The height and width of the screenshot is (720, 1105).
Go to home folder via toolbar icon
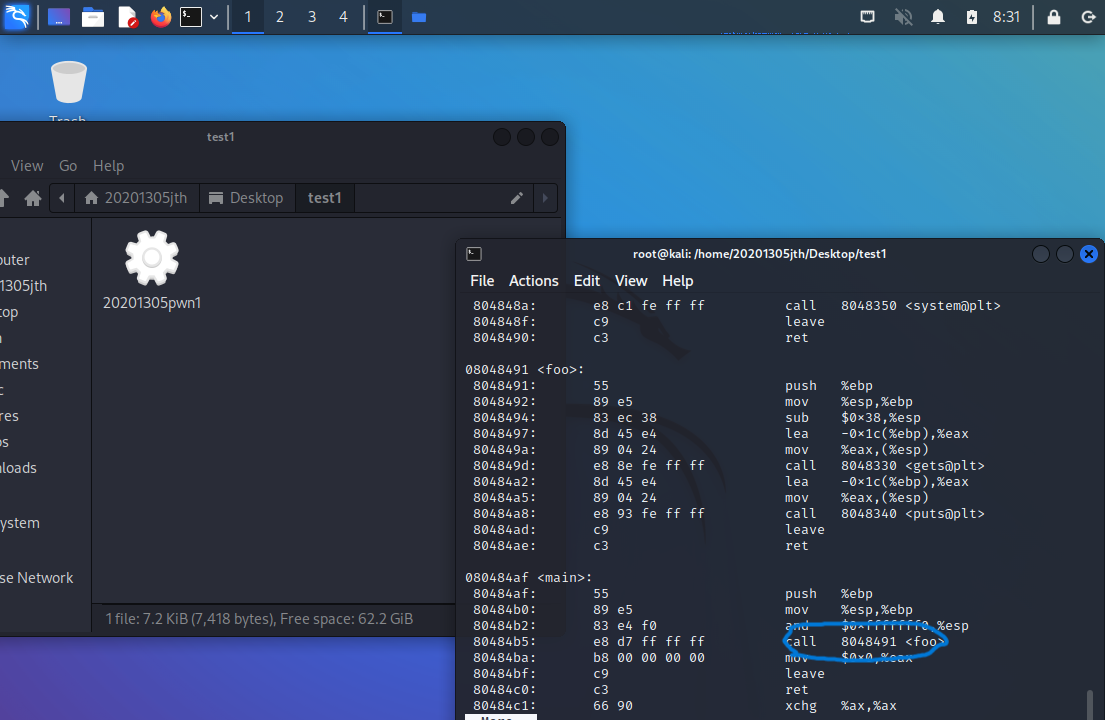tap(32, 199)
